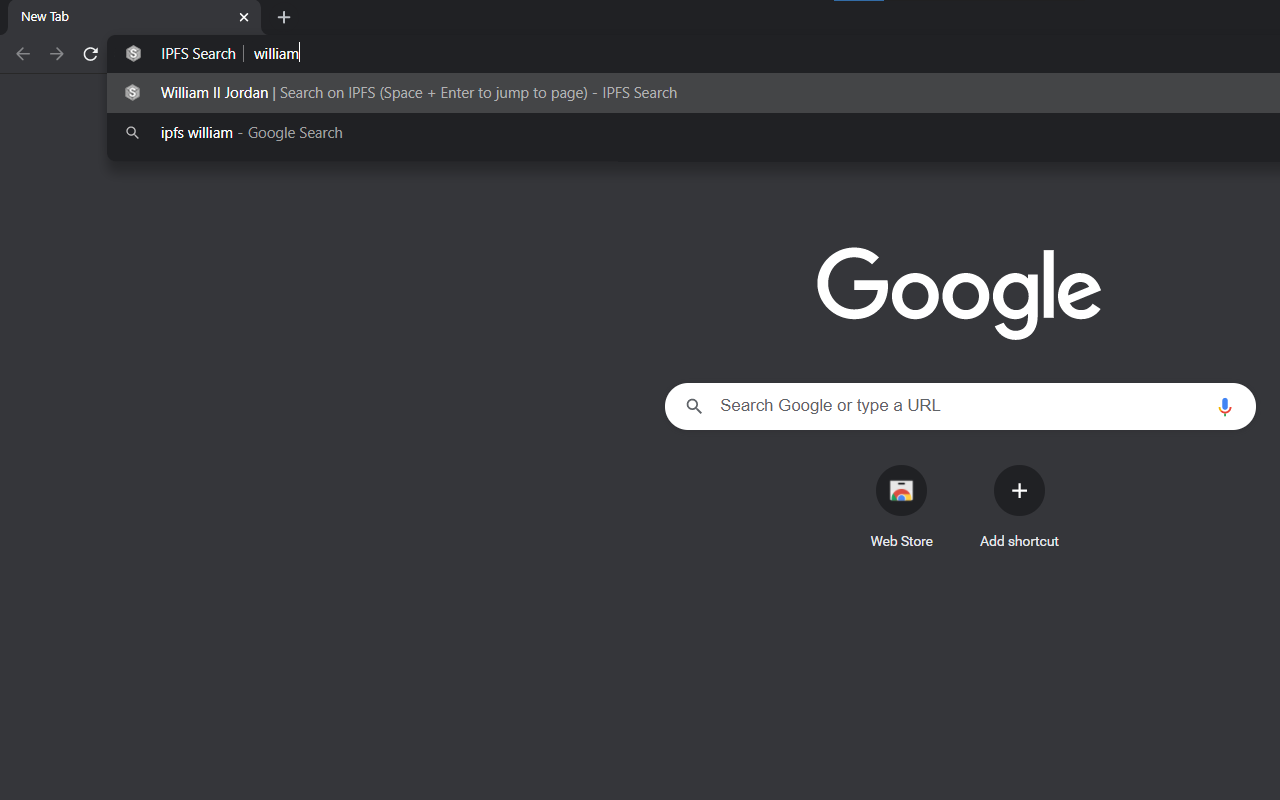Click the typed text 'william' in omnibox
Image resolution: width=1280 pixels, height=800 pixels.
click(276, 54)
